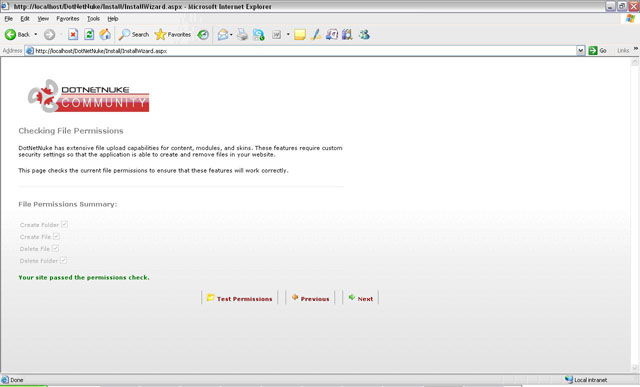
Task: Expand the Edit button dropdown arrow
Action: tap(288, 35)
